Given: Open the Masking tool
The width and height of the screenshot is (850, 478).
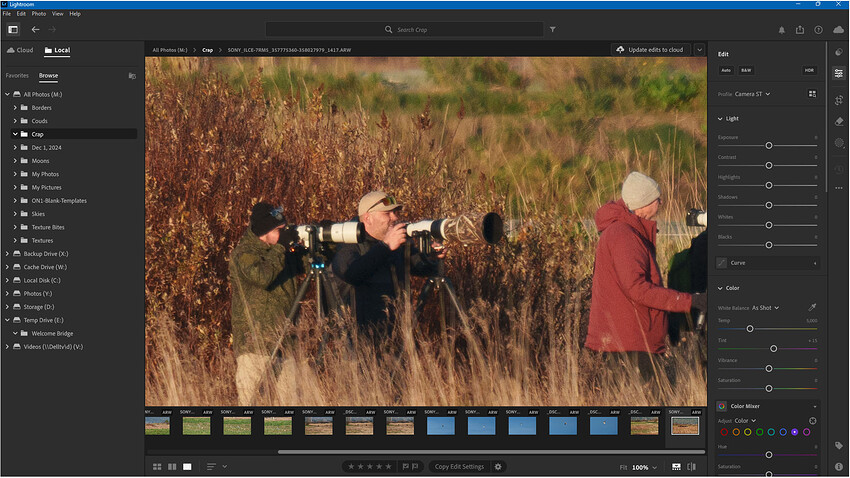Looking at the screenshot, I should point(838,144).
